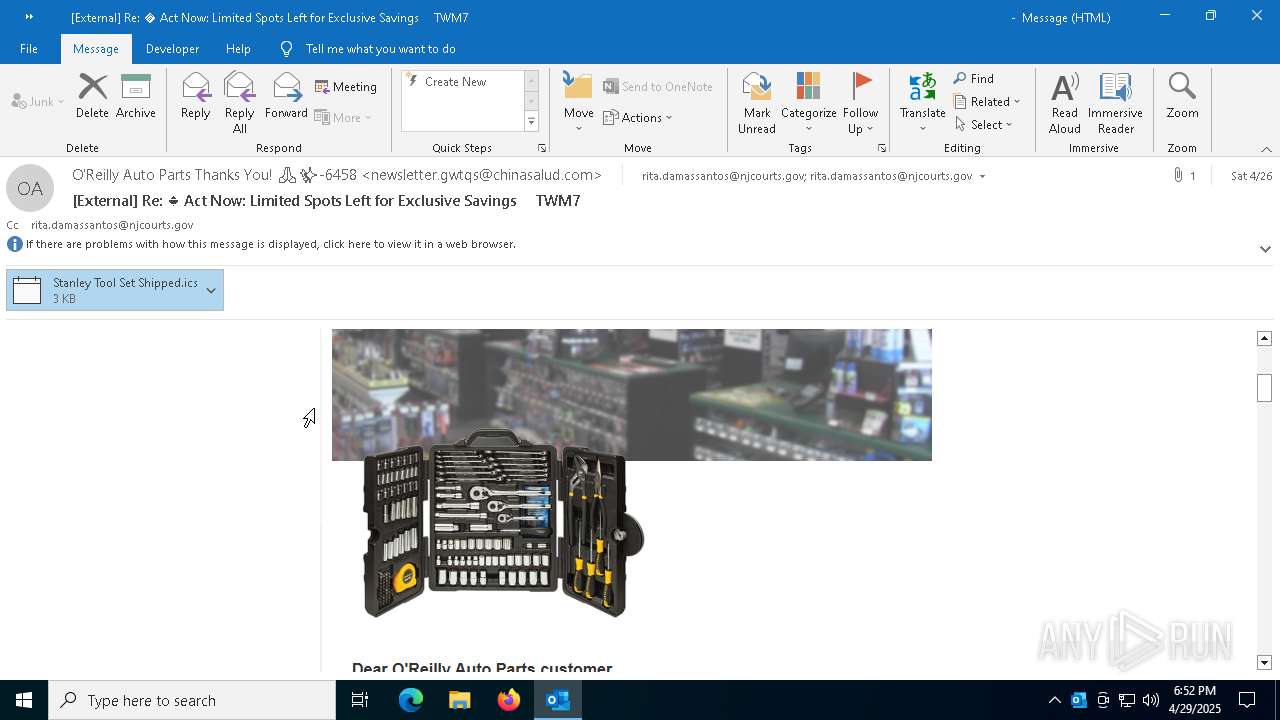Viewport: 1280px width, 720px height.
Task: Click Reply All
Action: coord(239,103)
